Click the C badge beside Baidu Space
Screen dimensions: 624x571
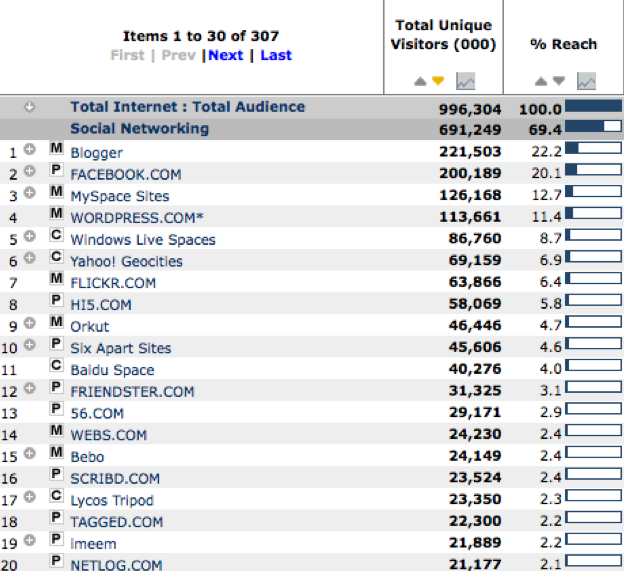pyautogui.click(x=57, y=365)
